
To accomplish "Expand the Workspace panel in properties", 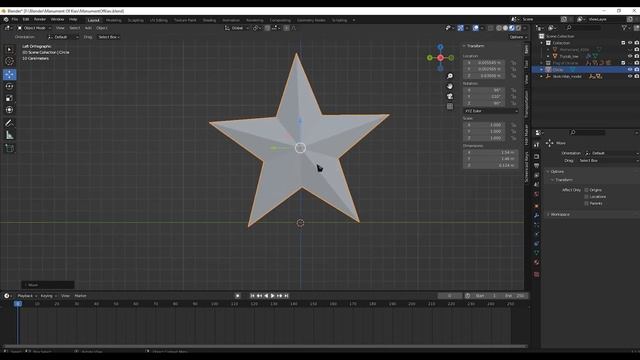I will (560, 214).
